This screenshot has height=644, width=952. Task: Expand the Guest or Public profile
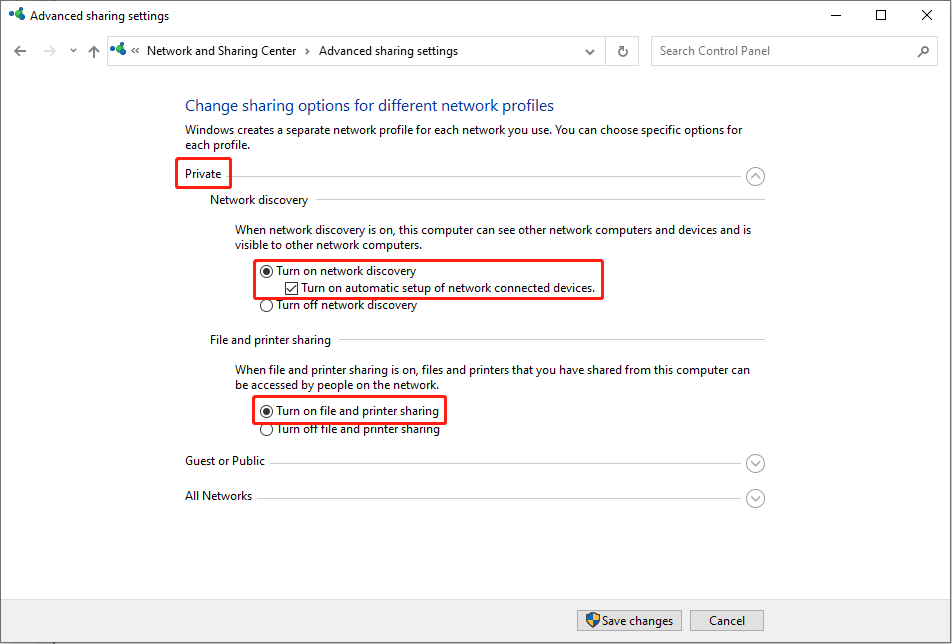755,463
